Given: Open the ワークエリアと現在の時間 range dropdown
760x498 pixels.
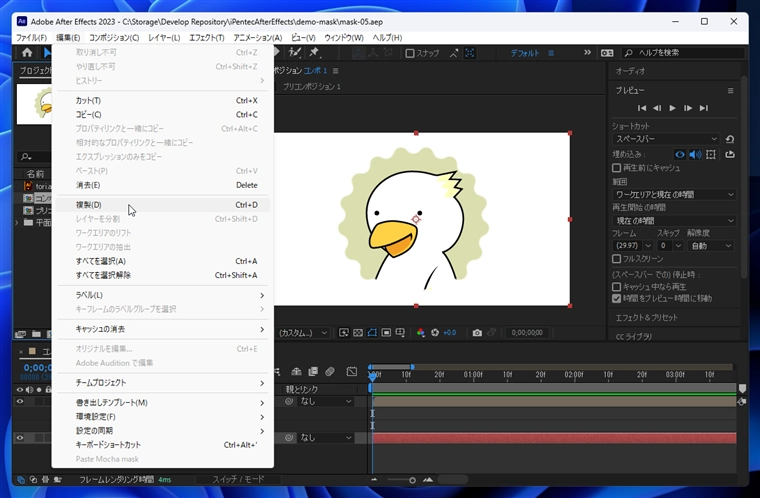Looking at the screenshot, I should point(674,194).
